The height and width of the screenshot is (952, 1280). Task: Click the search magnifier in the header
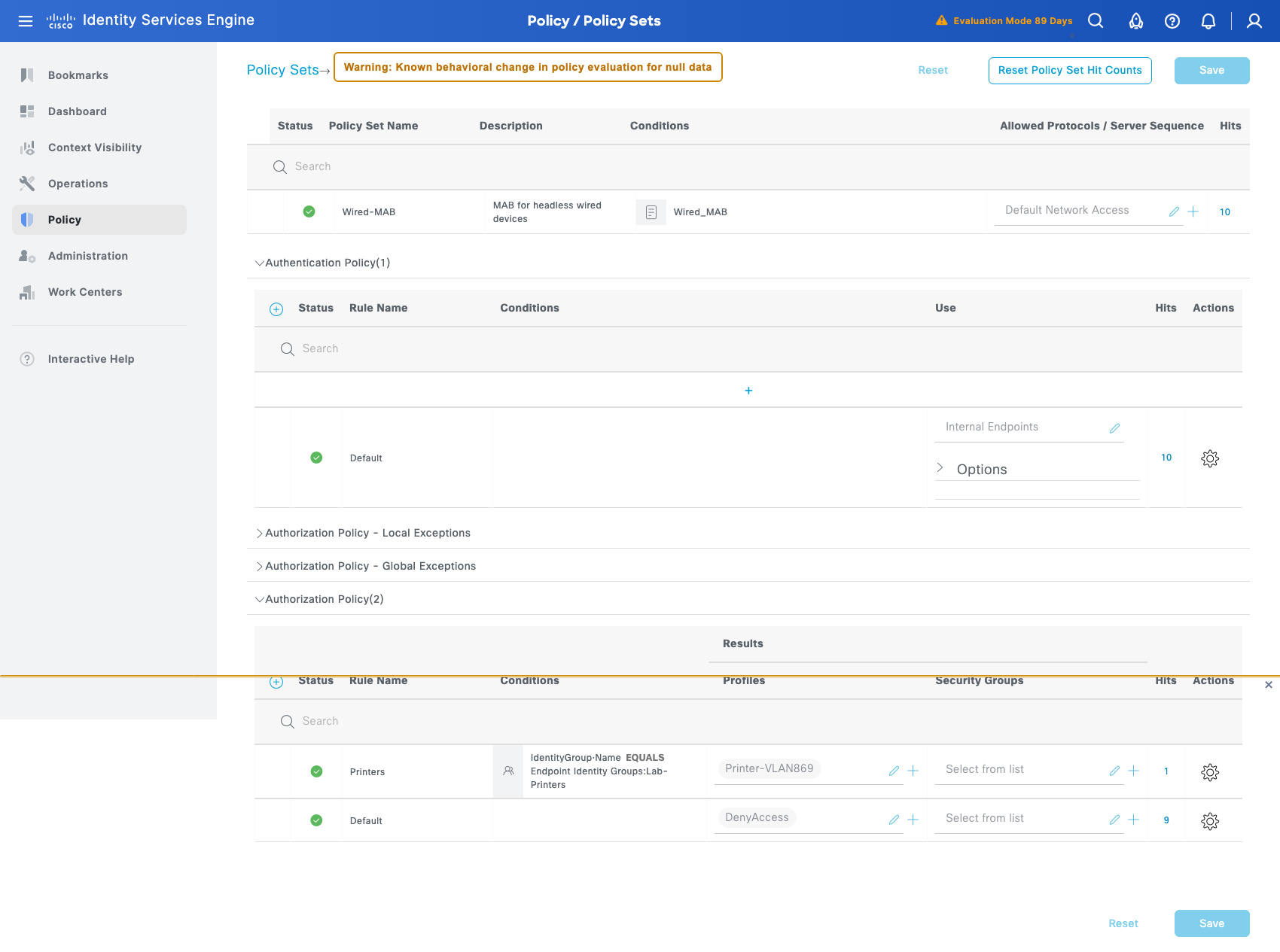[1096, 21]
